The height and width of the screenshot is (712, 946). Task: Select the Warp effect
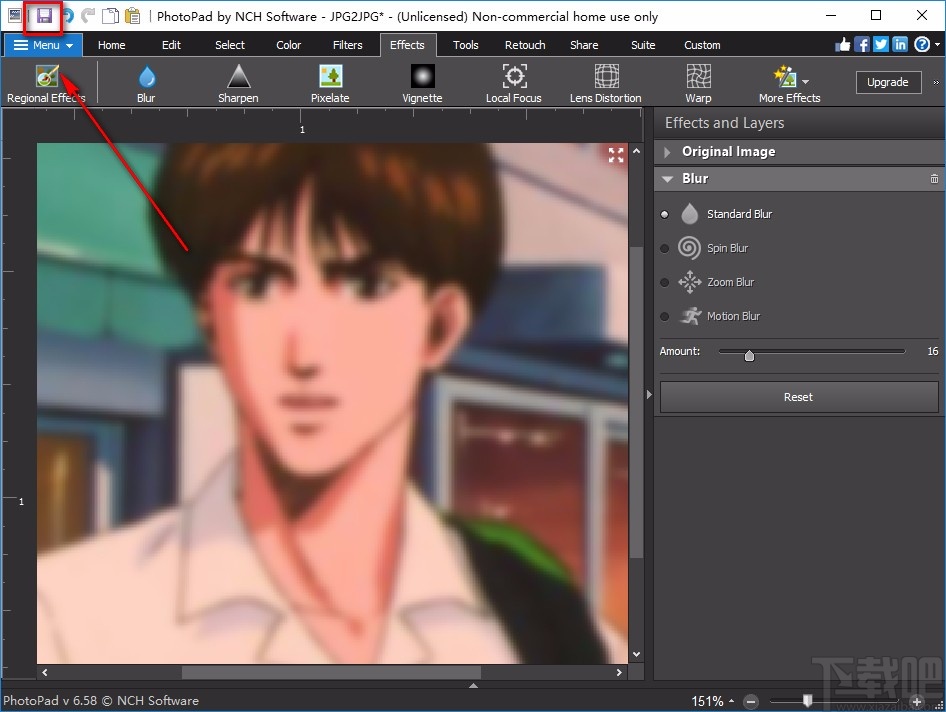[x=697, y=82]
